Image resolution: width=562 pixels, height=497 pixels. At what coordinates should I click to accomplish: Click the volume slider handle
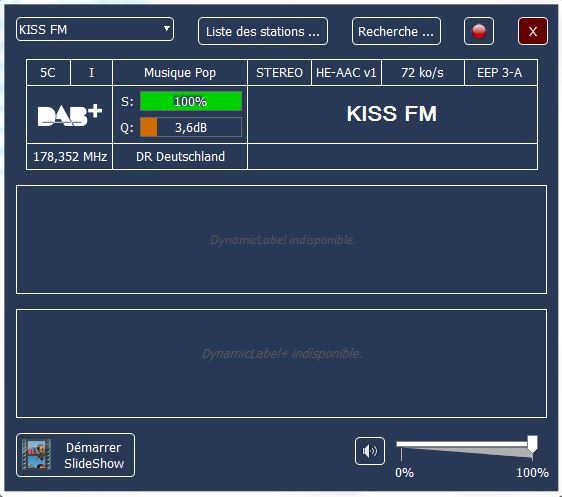[x=532, y=444]
